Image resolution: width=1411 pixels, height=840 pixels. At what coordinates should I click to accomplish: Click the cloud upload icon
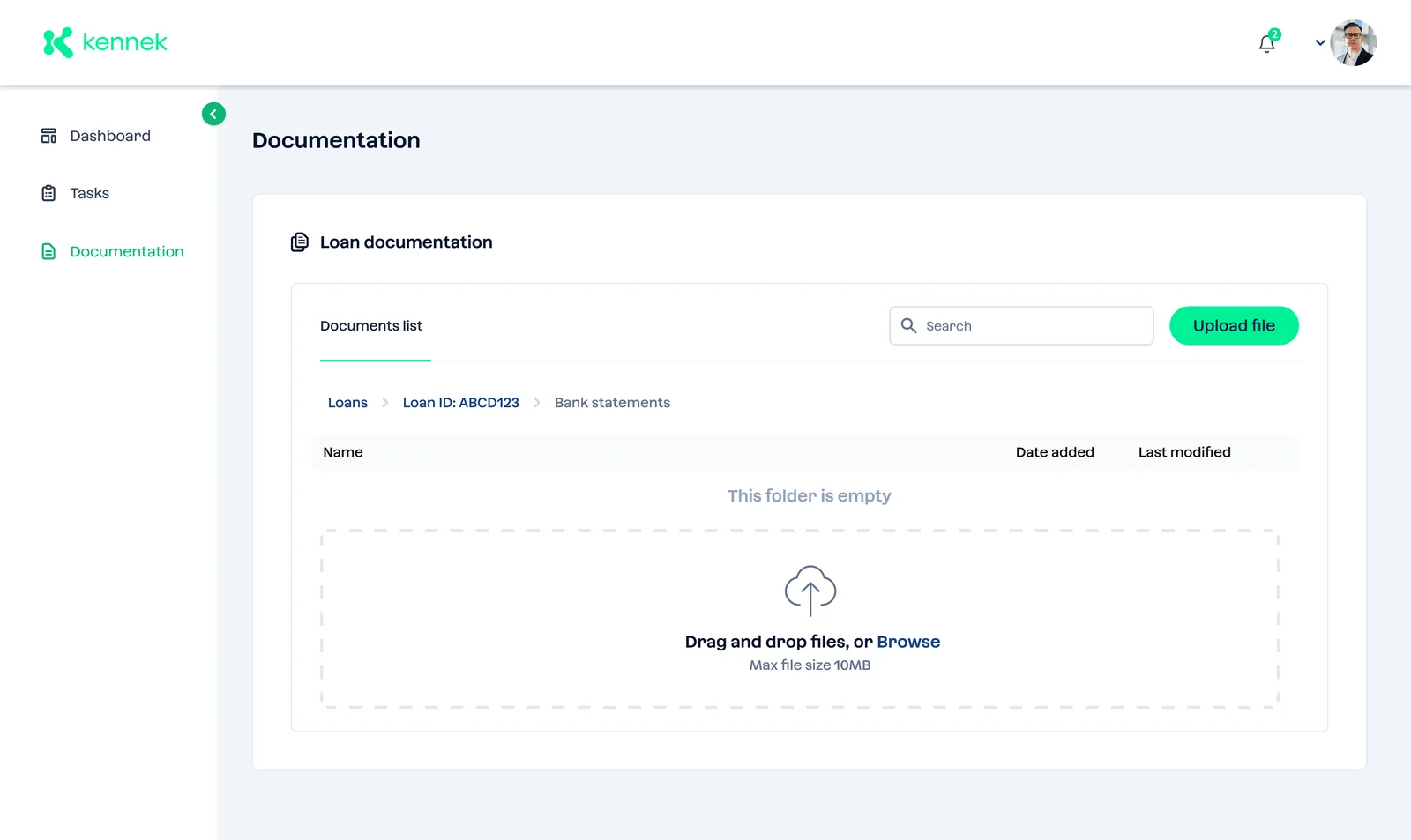coord(810,591)
